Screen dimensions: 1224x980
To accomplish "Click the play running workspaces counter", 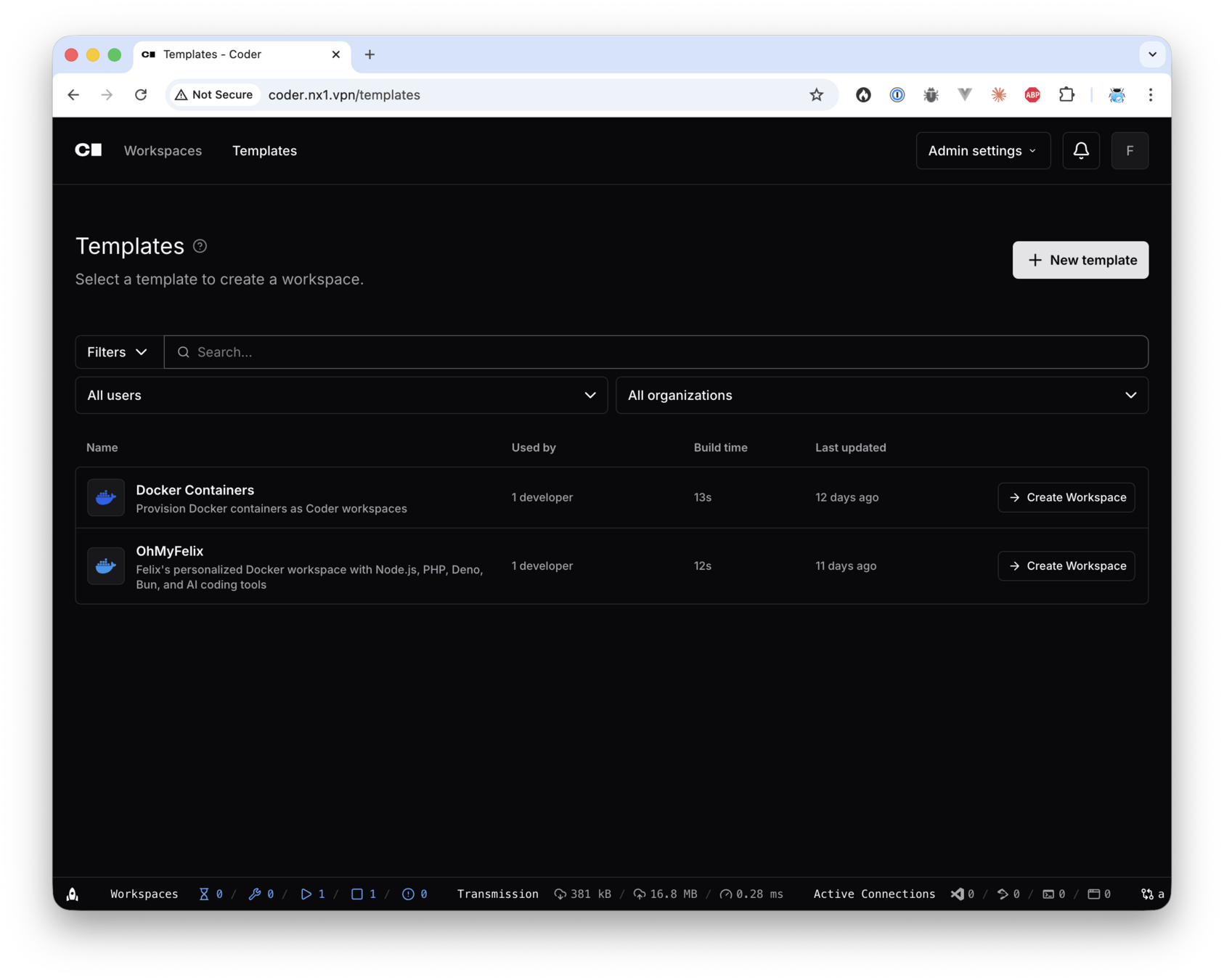I will [x=313, y=894].
